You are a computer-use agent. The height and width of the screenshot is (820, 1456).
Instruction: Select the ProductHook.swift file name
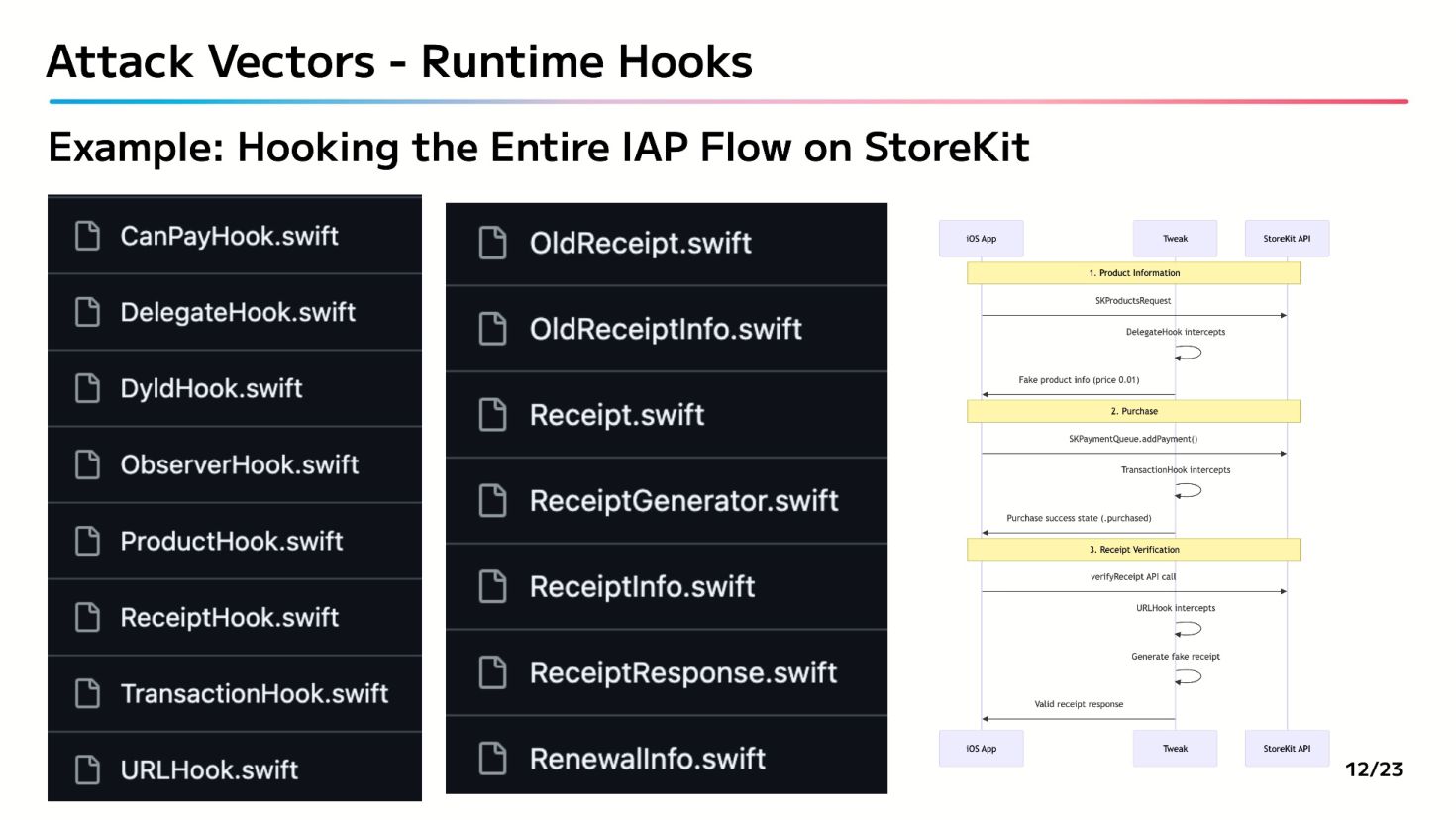(232, 541)
